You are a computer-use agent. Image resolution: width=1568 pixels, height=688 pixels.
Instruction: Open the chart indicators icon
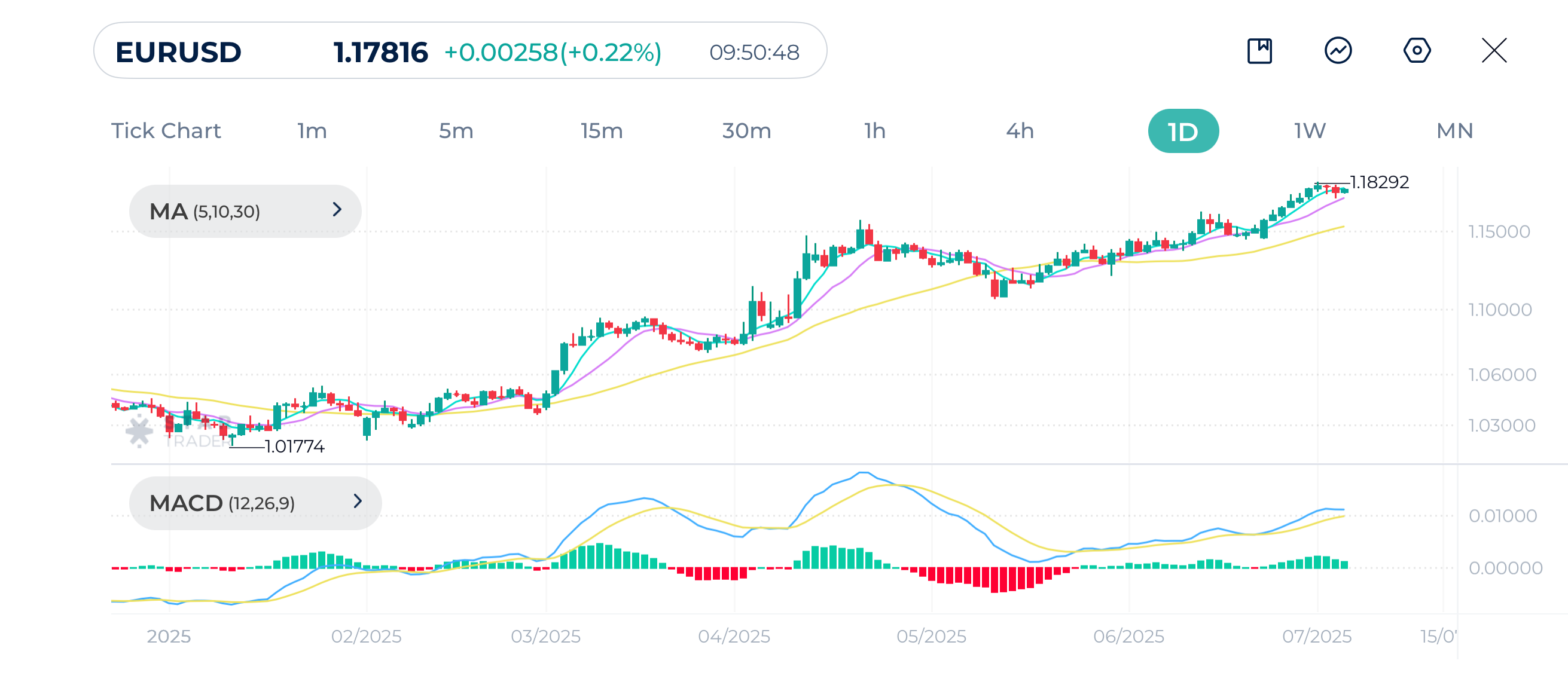(1338, 50)
